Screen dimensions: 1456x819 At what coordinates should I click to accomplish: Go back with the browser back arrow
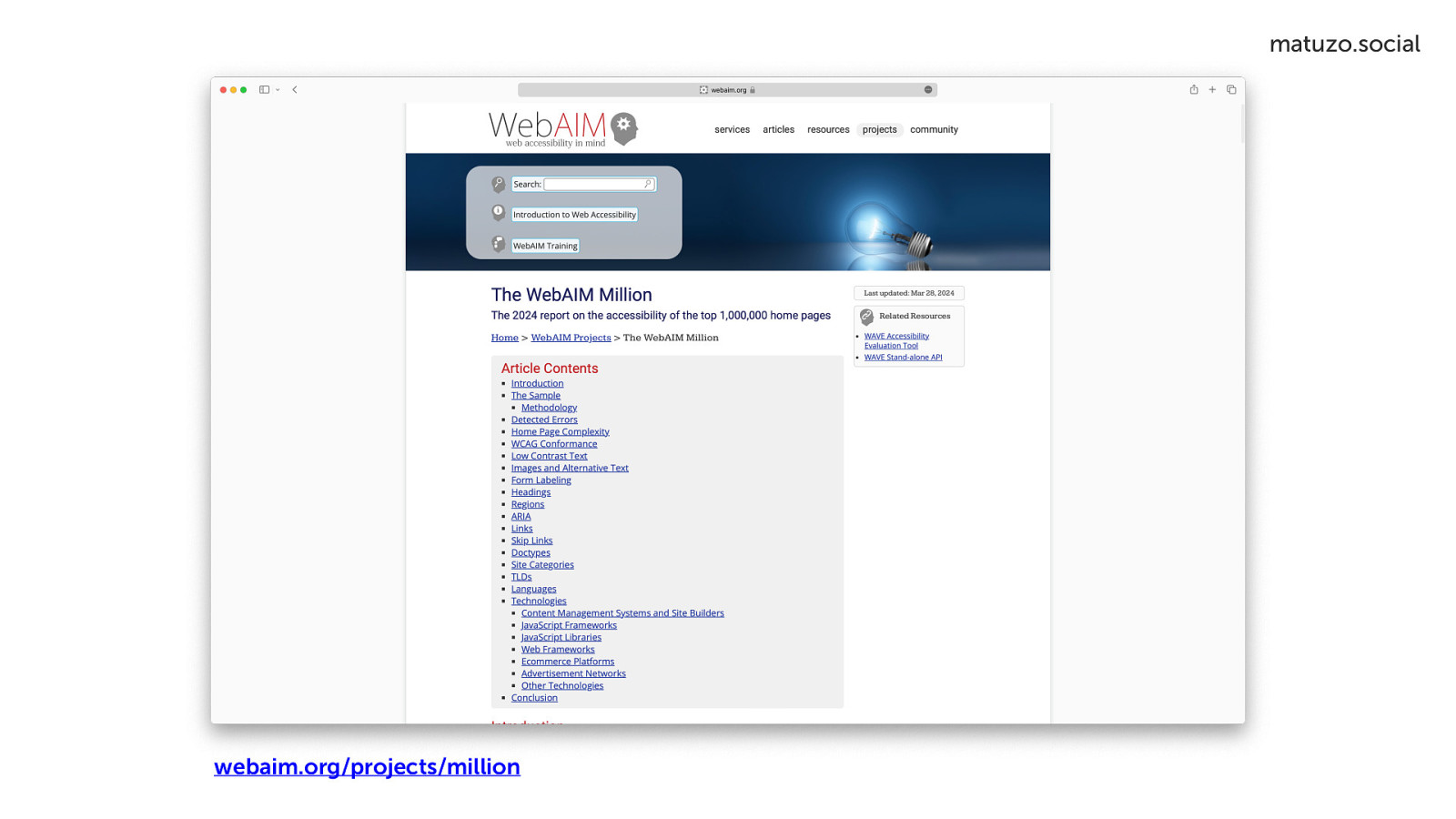click(295, 89)
